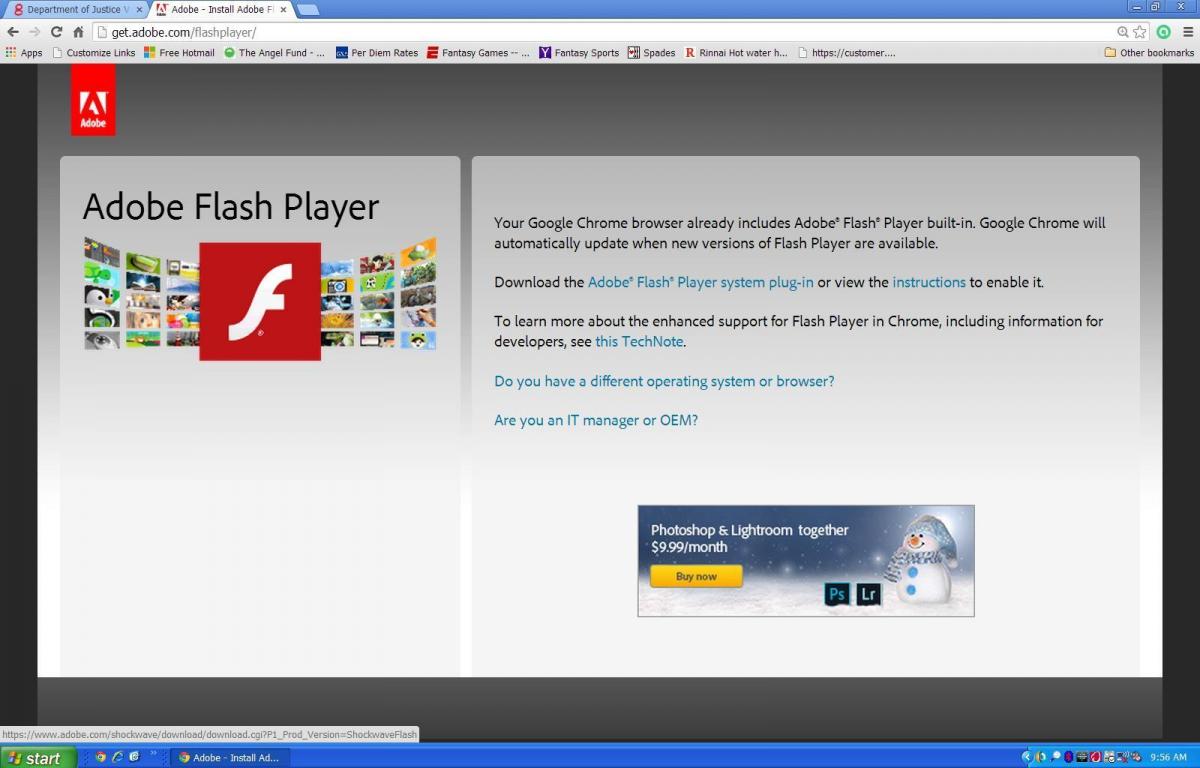Open the Windows start button
This screenshot has width=1200, height=768.
coord(36,757)
